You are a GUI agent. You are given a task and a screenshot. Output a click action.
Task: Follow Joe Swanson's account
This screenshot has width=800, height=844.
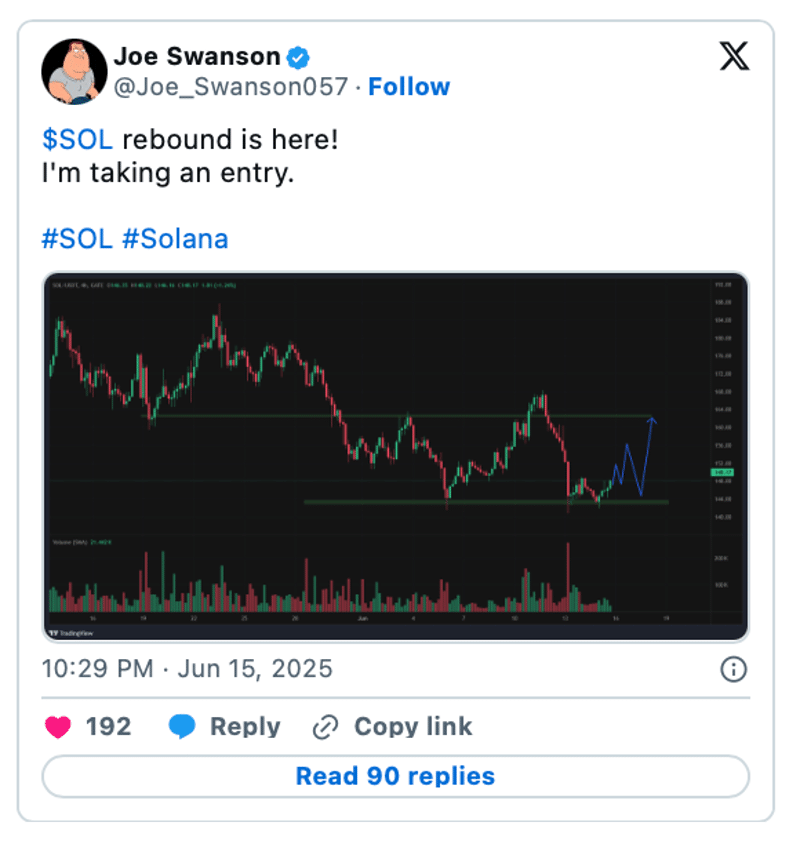click(409, 87)
